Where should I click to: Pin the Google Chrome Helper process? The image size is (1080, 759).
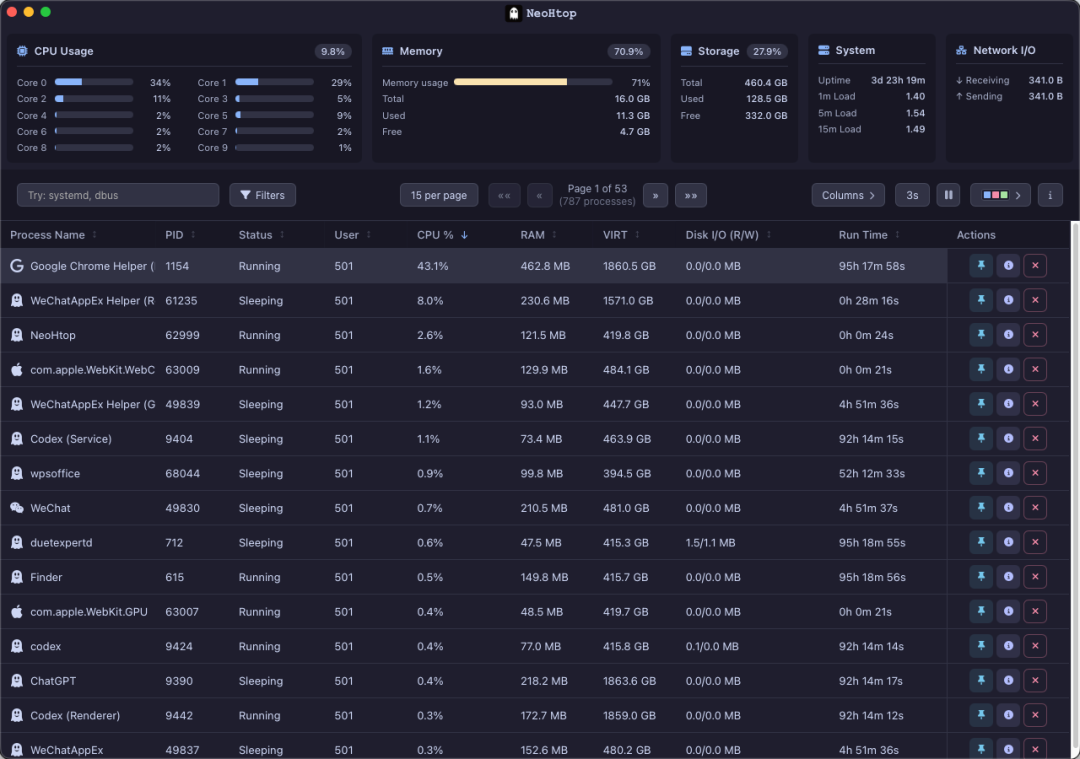981,266
